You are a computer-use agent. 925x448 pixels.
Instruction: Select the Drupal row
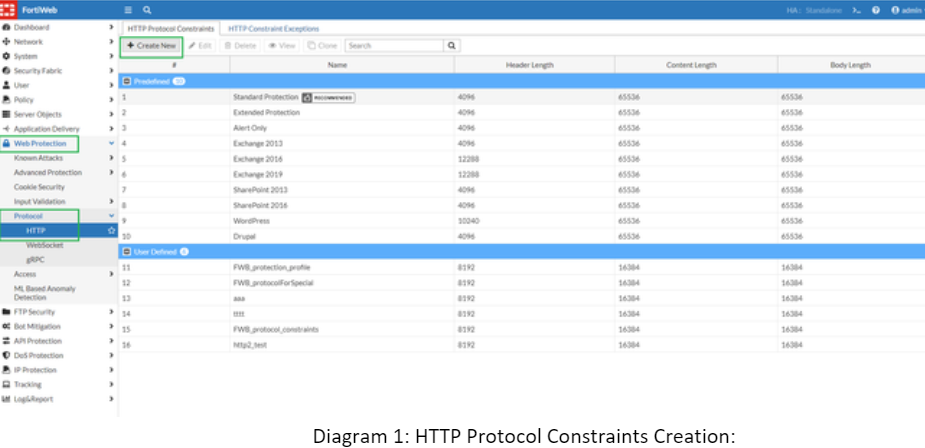click(521, 236)
